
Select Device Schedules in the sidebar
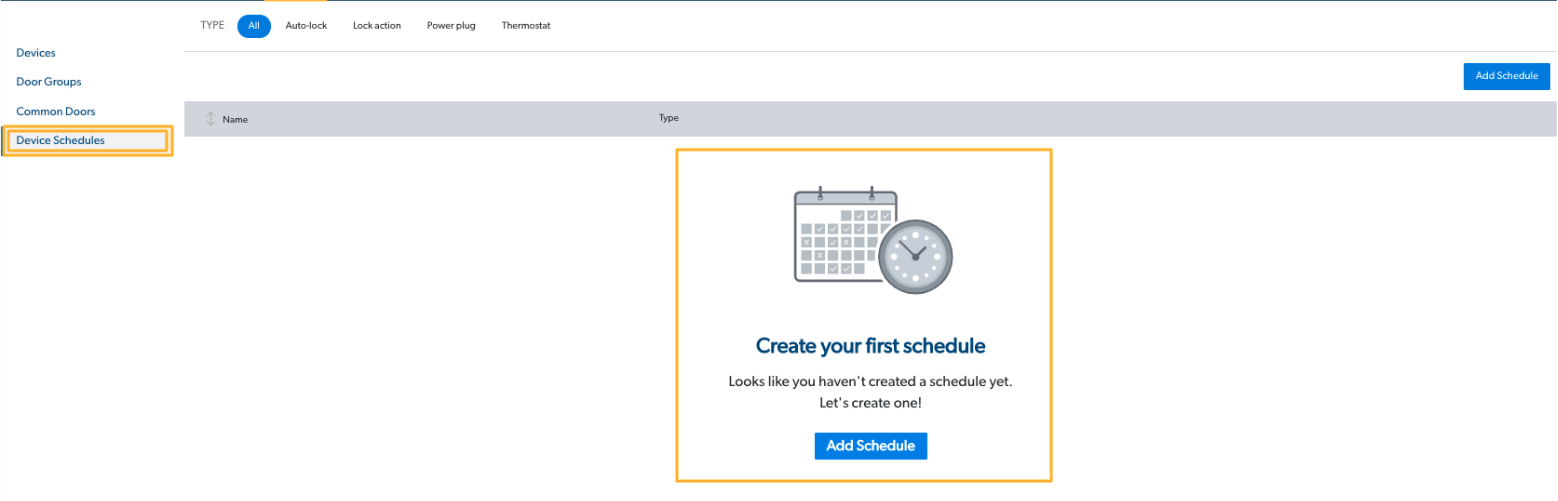point(87,140)
